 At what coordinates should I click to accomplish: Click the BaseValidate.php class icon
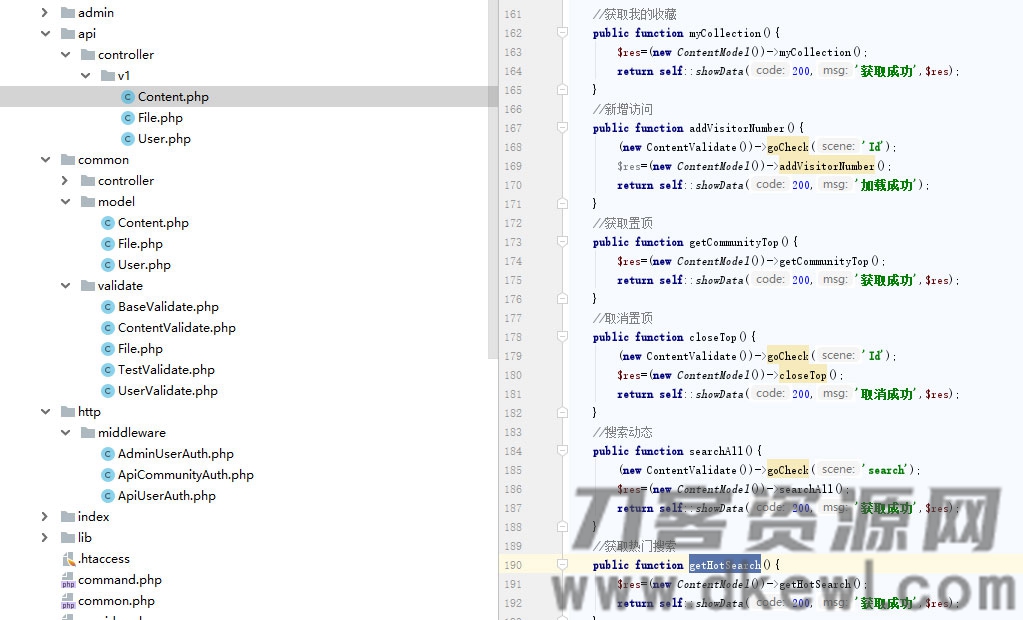108,306
